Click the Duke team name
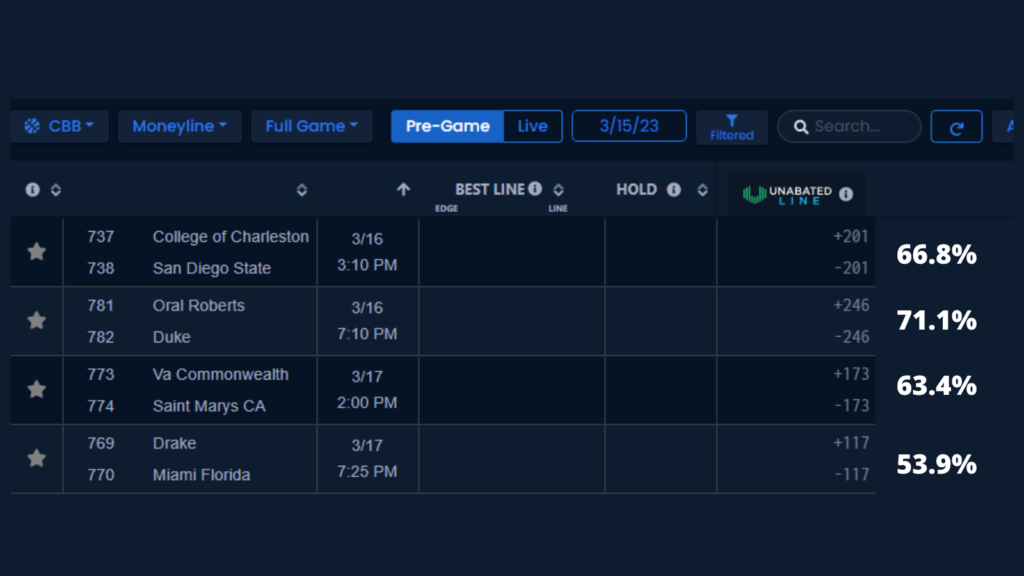1024x576 pixels. (172, 337)
